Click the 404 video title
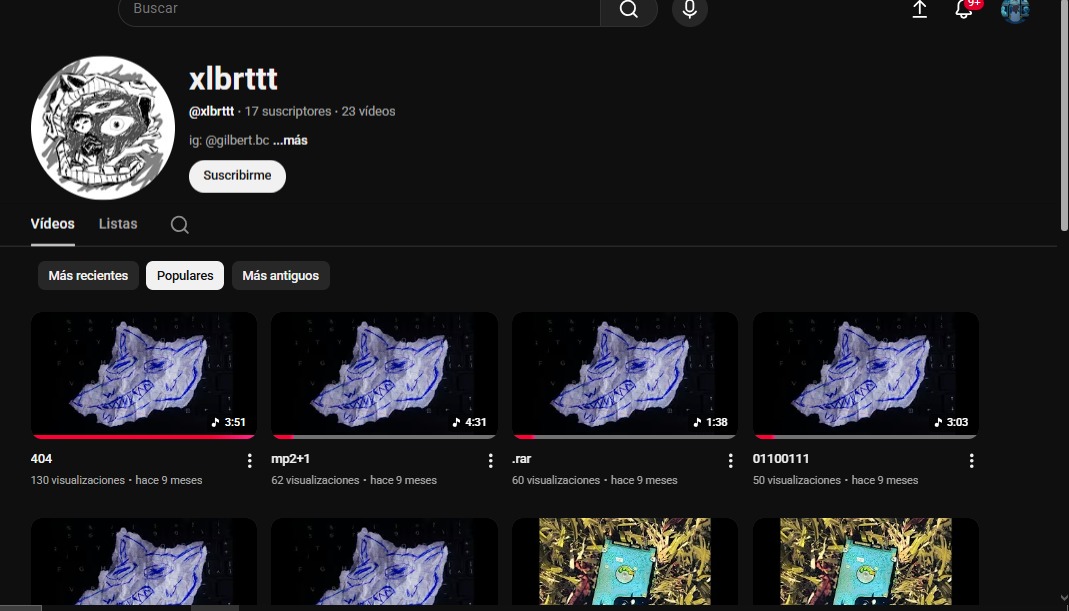 pos(42,459)
